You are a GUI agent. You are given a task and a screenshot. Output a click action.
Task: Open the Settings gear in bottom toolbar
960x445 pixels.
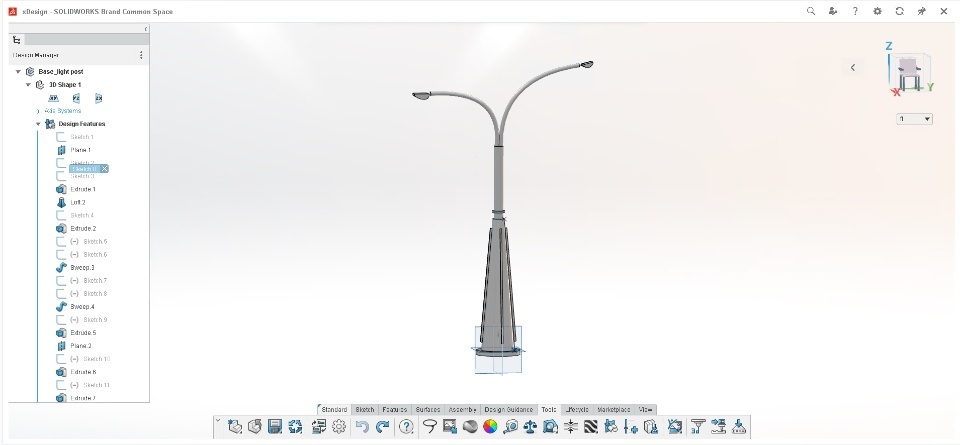(x=339, y=427)
